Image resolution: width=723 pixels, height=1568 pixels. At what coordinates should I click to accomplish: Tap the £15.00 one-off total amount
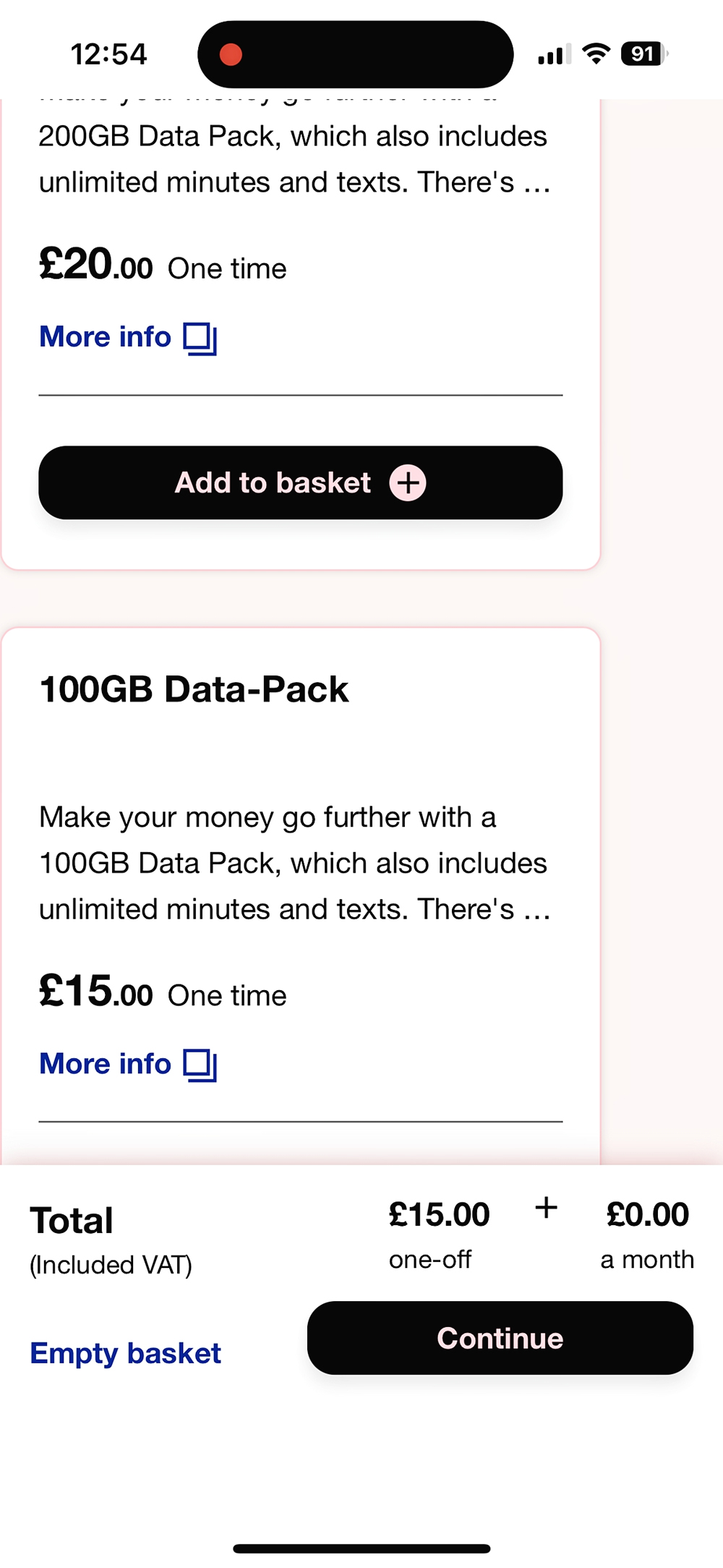[x=439, y=1215]
